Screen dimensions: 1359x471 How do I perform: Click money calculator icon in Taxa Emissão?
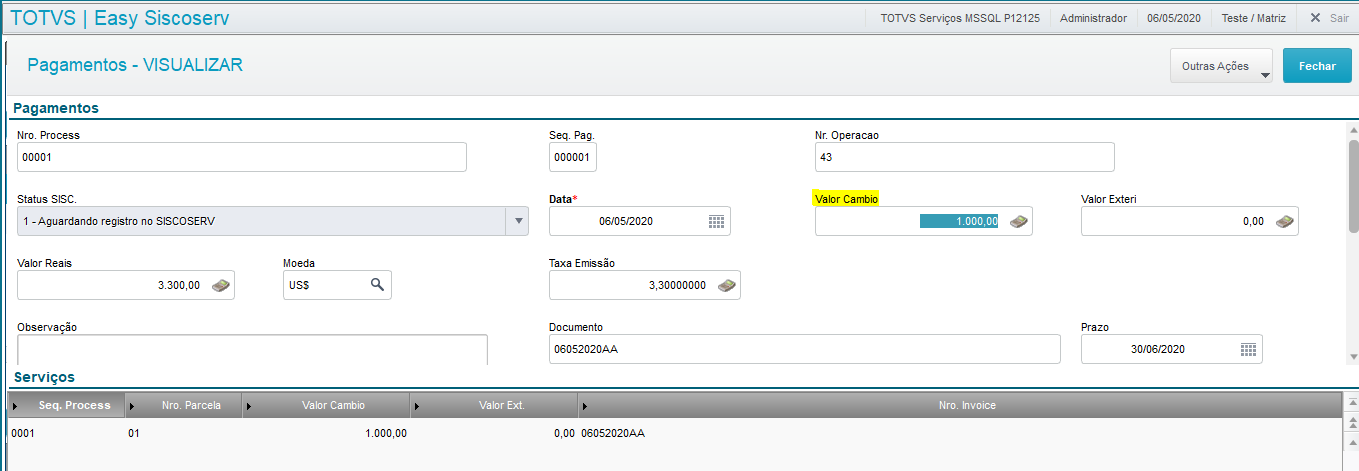(x=726, y=285)
